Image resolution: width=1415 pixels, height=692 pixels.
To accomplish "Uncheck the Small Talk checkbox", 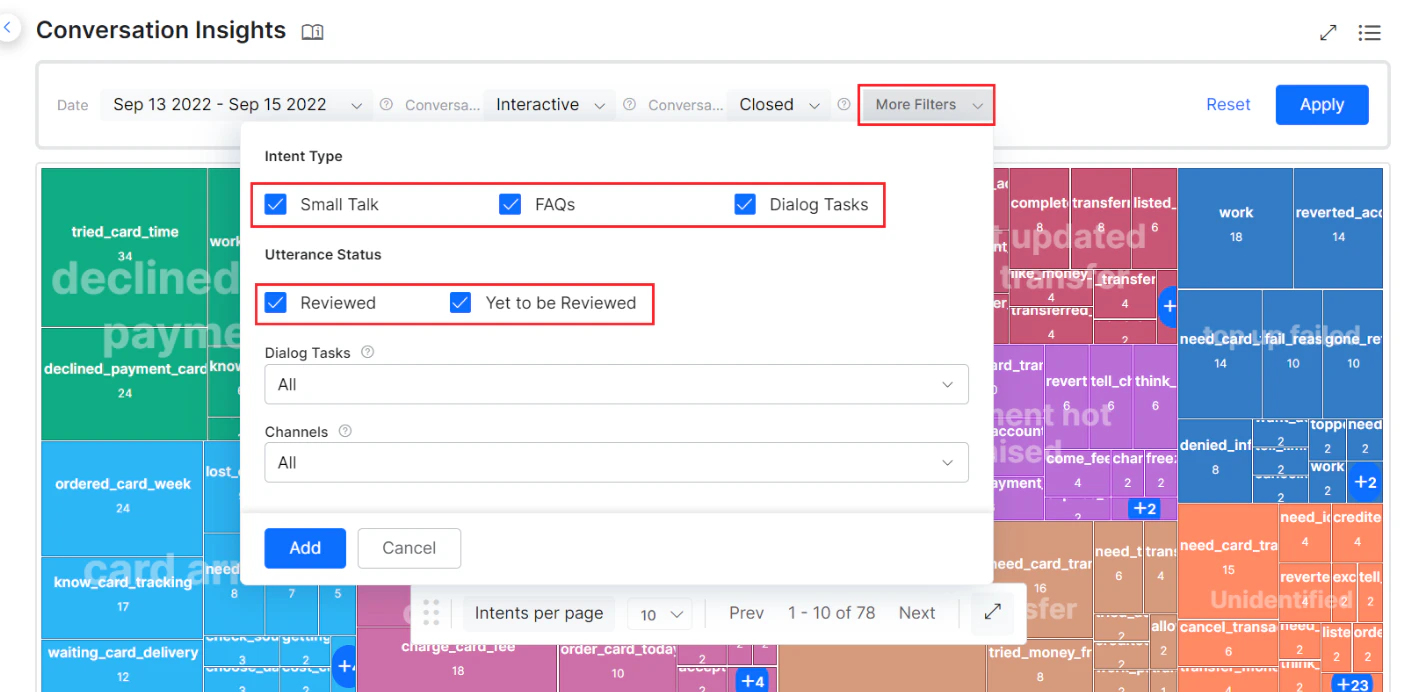I will [275, 203].
